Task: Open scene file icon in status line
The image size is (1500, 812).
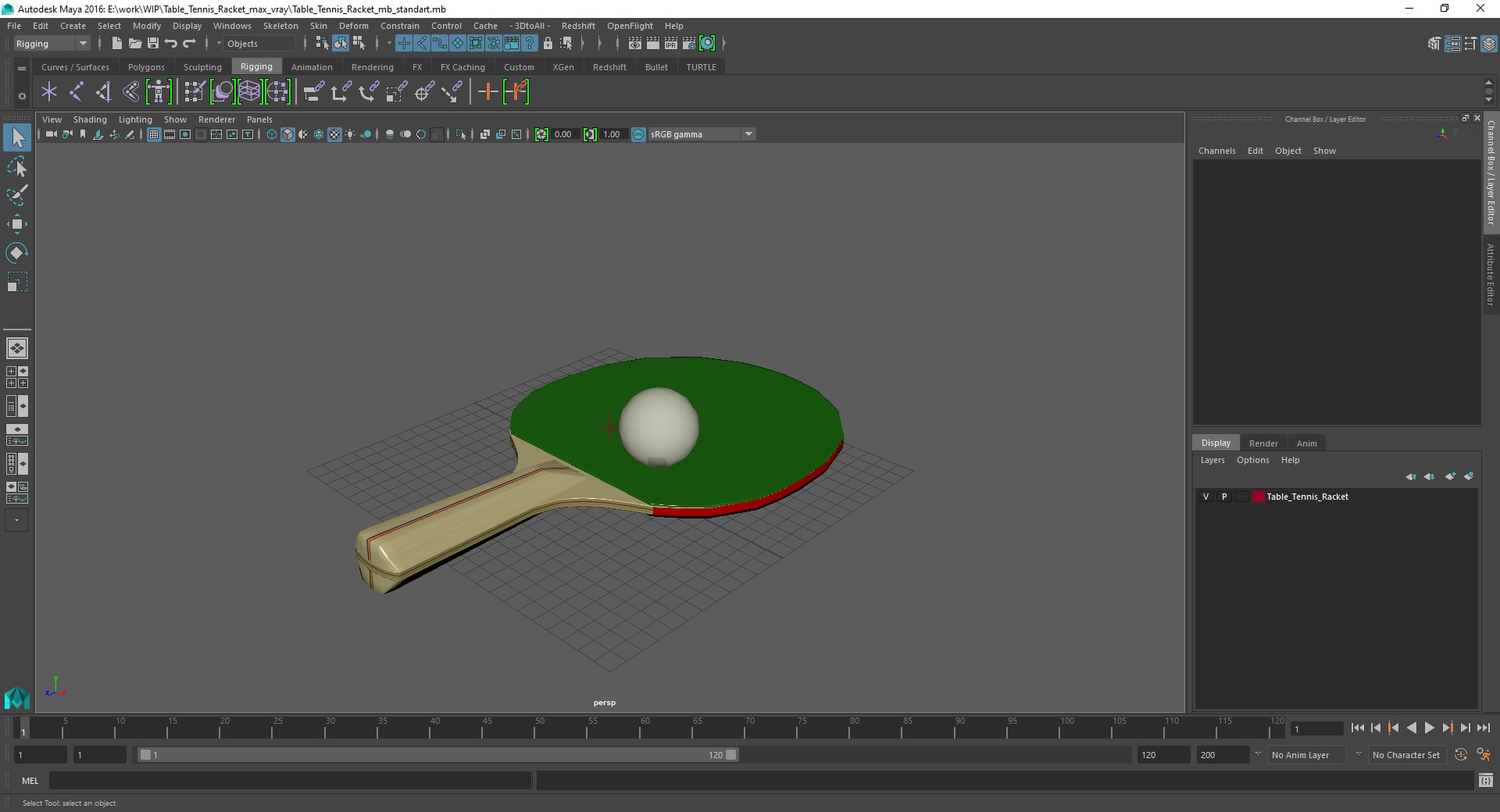Action: click(134, 44)
